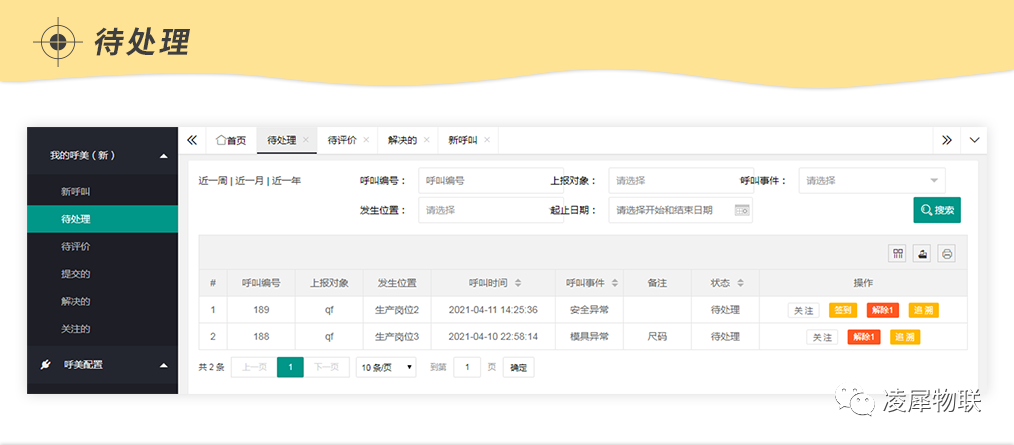Go to the 首页 tab
This screenshot has height=445, width=1014.
point(231,140)
